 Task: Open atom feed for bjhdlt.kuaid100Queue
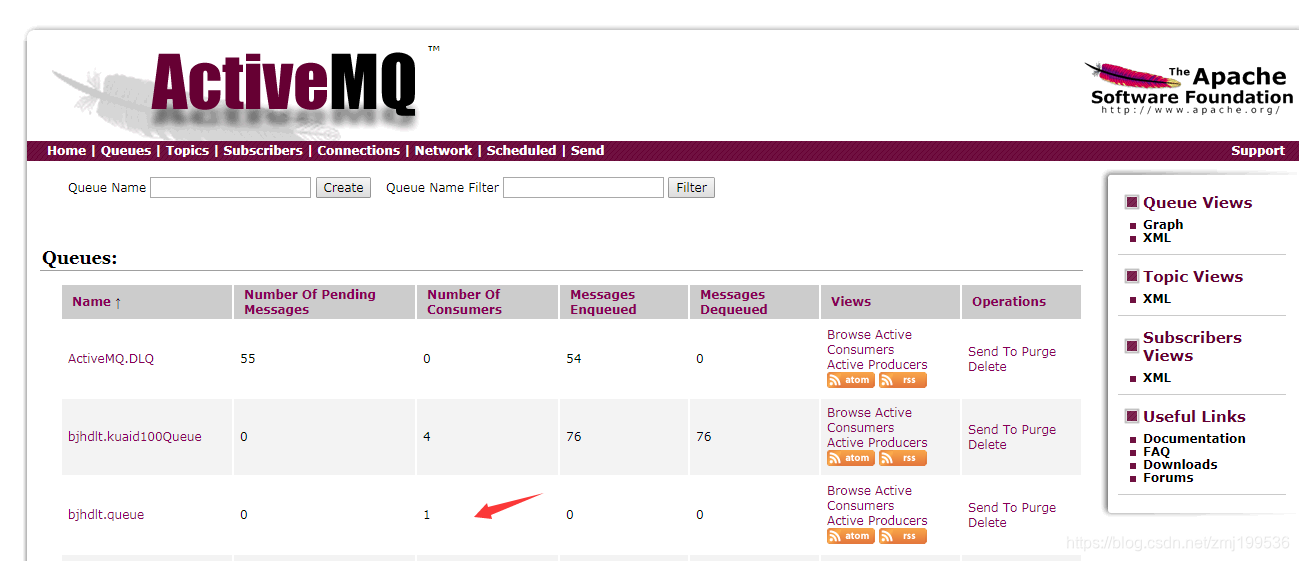851,458
